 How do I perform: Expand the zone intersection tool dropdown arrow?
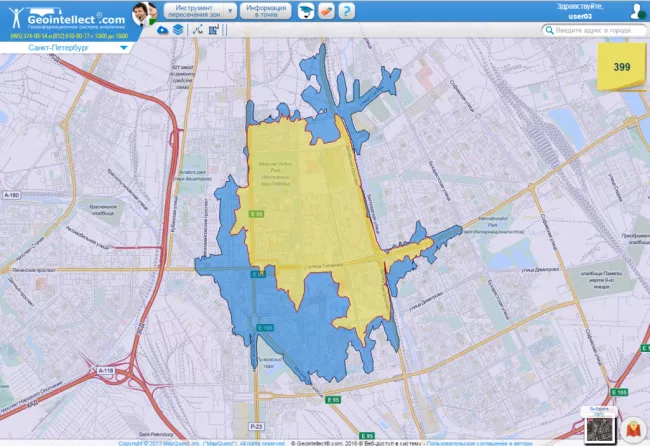(x=231, y=11)
